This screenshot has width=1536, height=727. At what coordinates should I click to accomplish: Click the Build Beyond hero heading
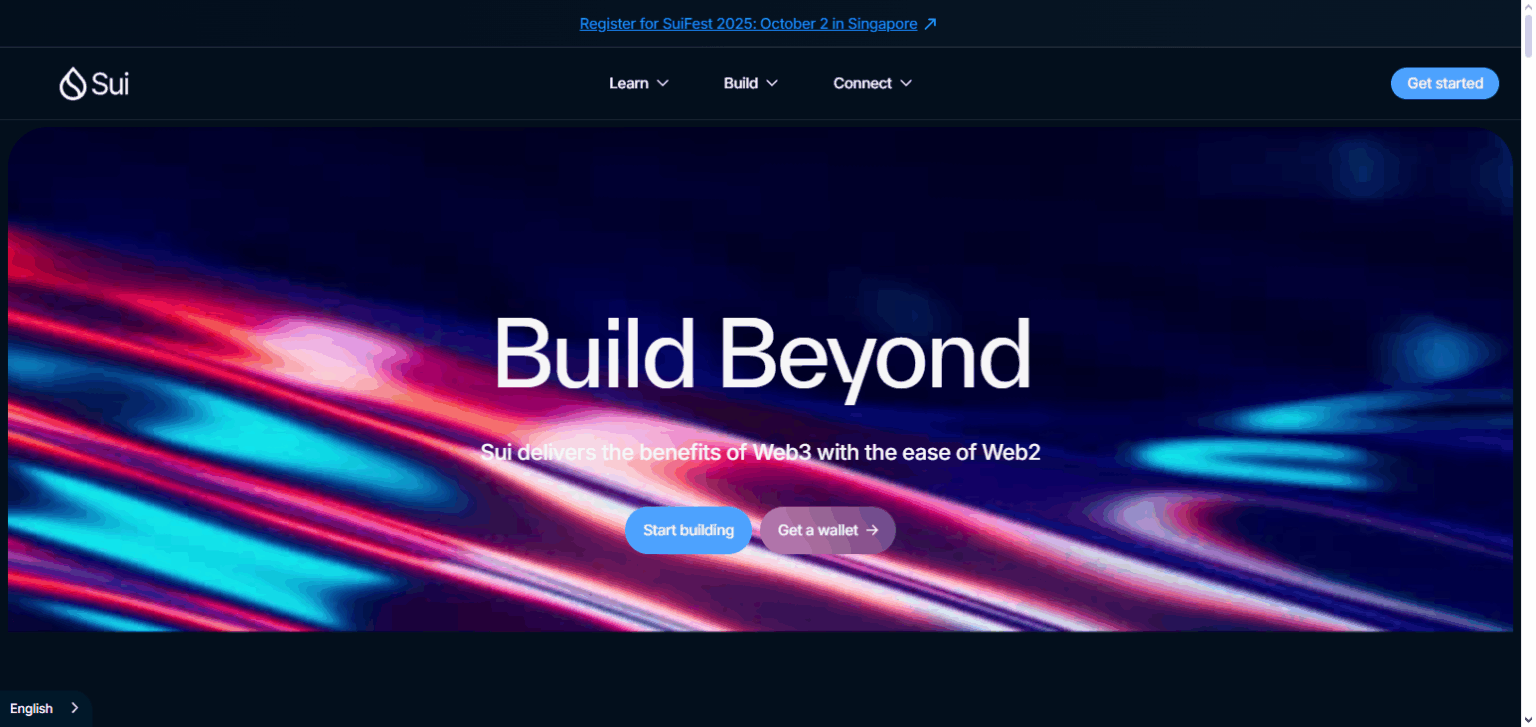(762, 355)
